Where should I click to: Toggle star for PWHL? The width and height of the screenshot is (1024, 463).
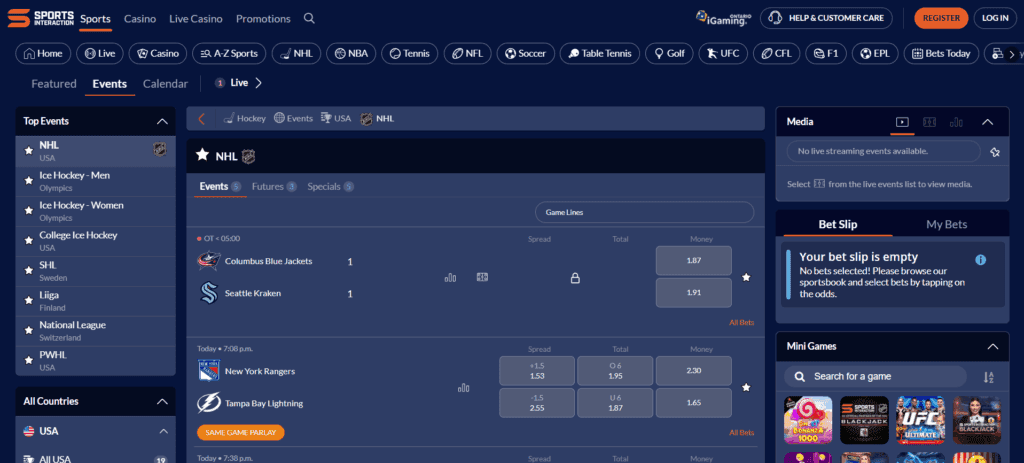tap(29, 360)
